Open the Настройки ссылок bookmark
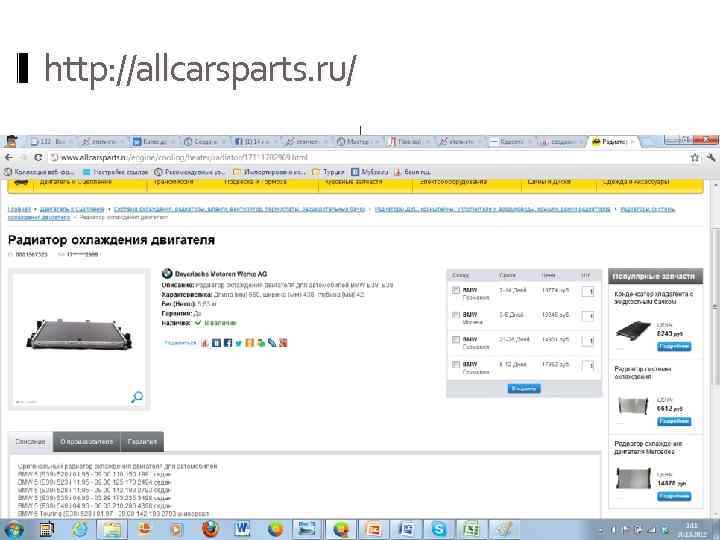 click(116, 172)
